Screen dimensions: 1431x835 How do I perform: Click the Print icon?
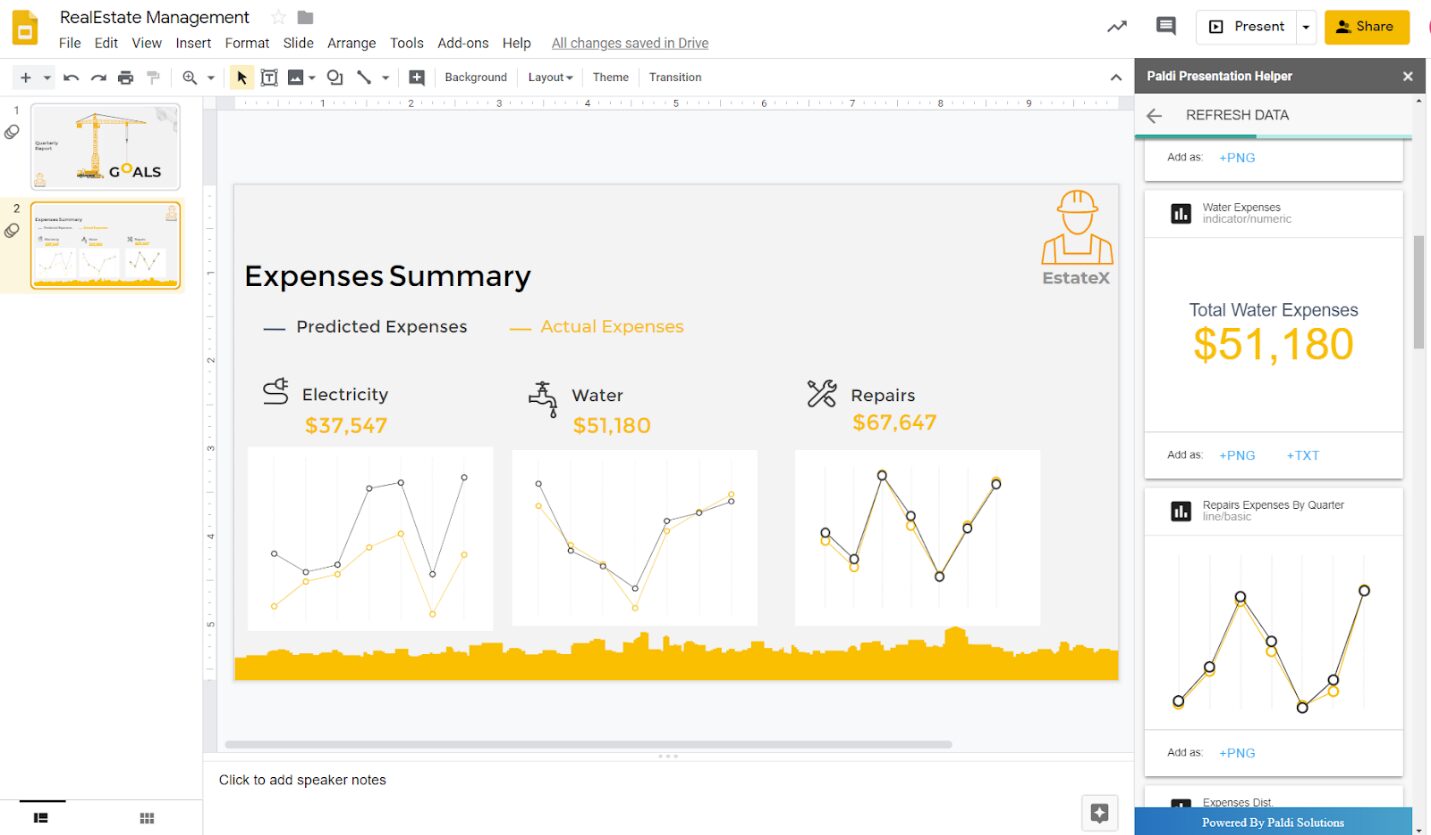[x=126, y=77]
